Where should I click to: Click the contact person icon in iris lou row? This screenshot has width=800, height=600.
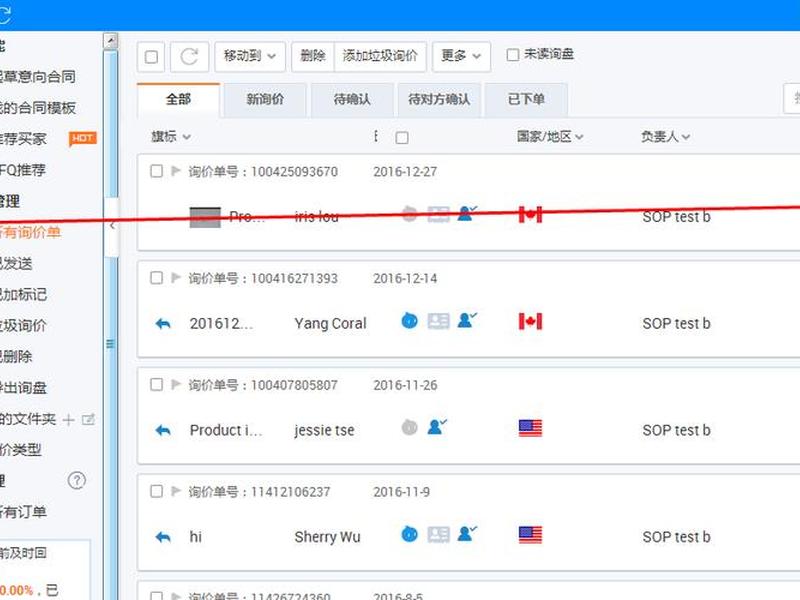tap(467, 213)
